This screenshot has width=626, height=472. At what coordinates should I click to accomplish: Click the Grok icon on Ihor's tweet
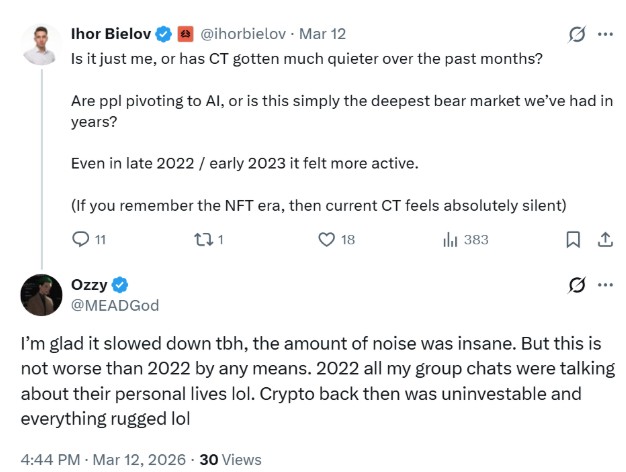pyautogui.click(x=576, y=34)
